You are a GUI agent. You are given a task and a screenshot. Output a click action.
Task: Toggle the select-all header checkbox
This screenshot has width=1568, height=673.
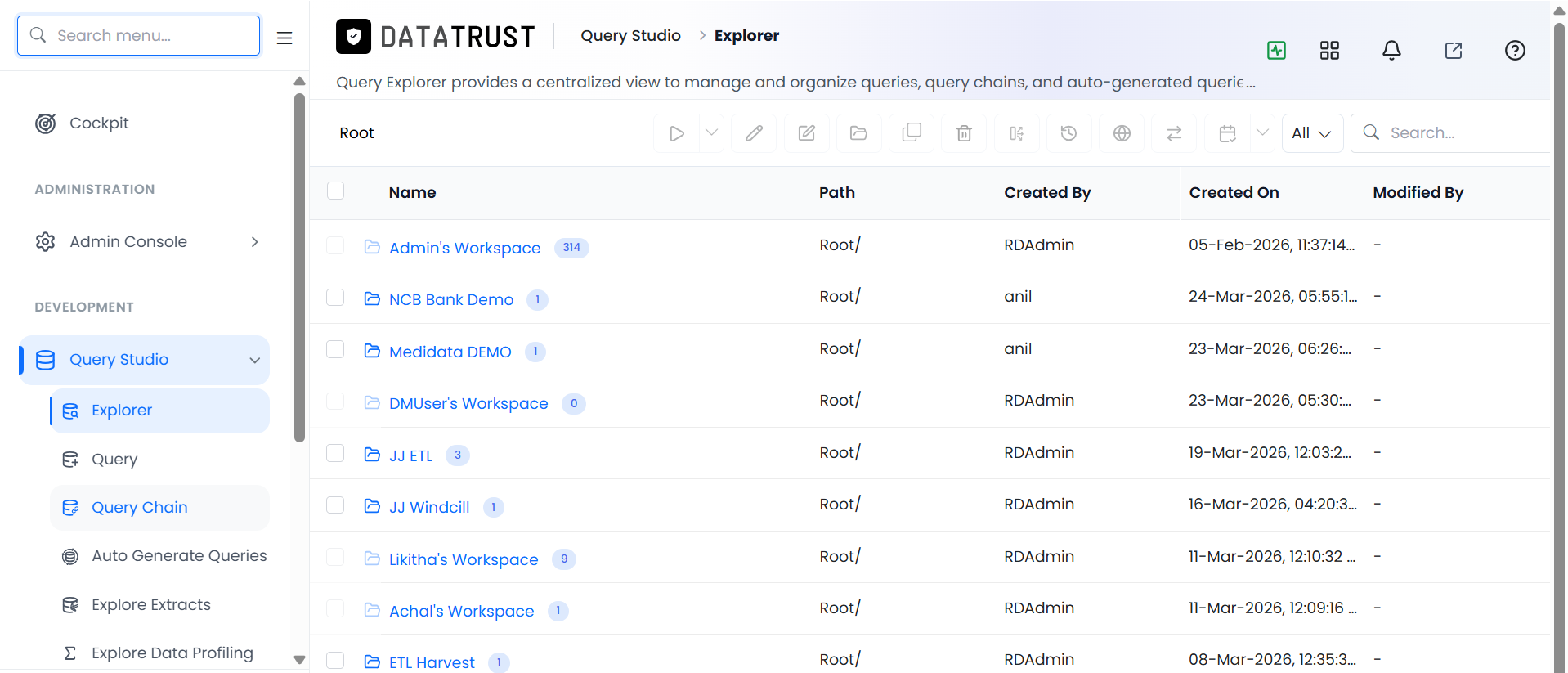pyautogui.click(x=335, y=191)
